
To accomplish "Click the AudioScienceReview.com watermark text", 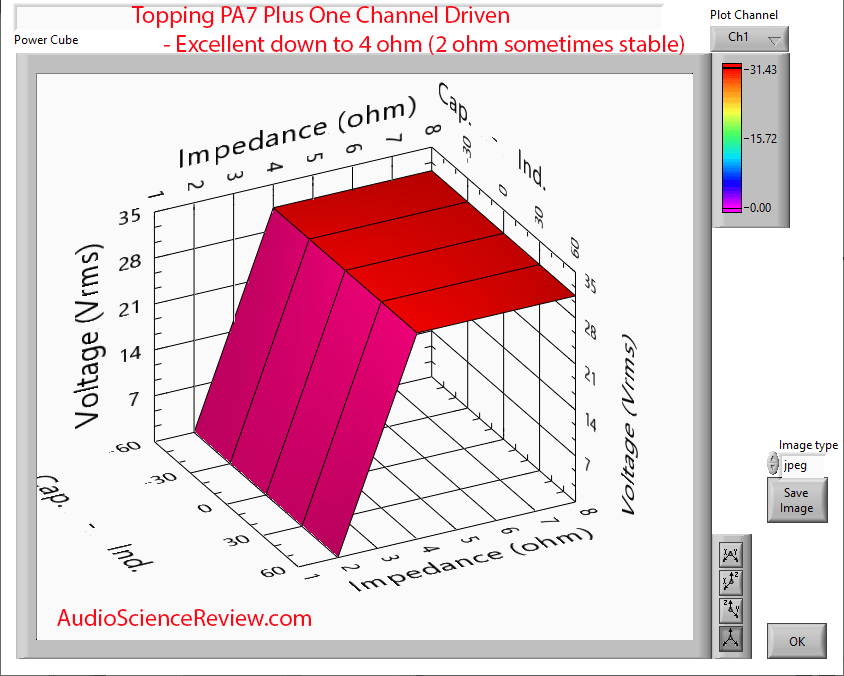I will [185, 618].
